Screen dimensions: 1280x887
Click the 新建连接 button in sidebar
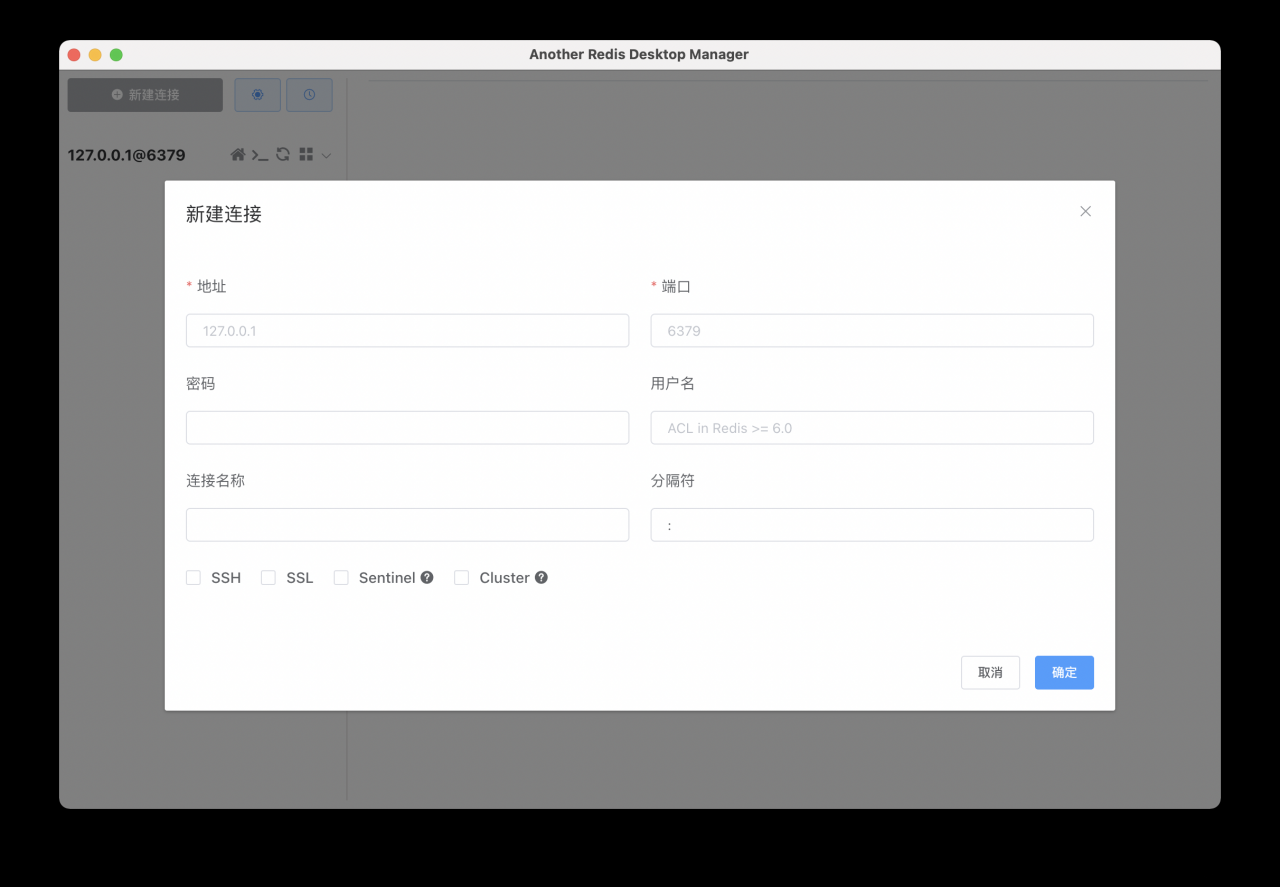coord(145,95)
